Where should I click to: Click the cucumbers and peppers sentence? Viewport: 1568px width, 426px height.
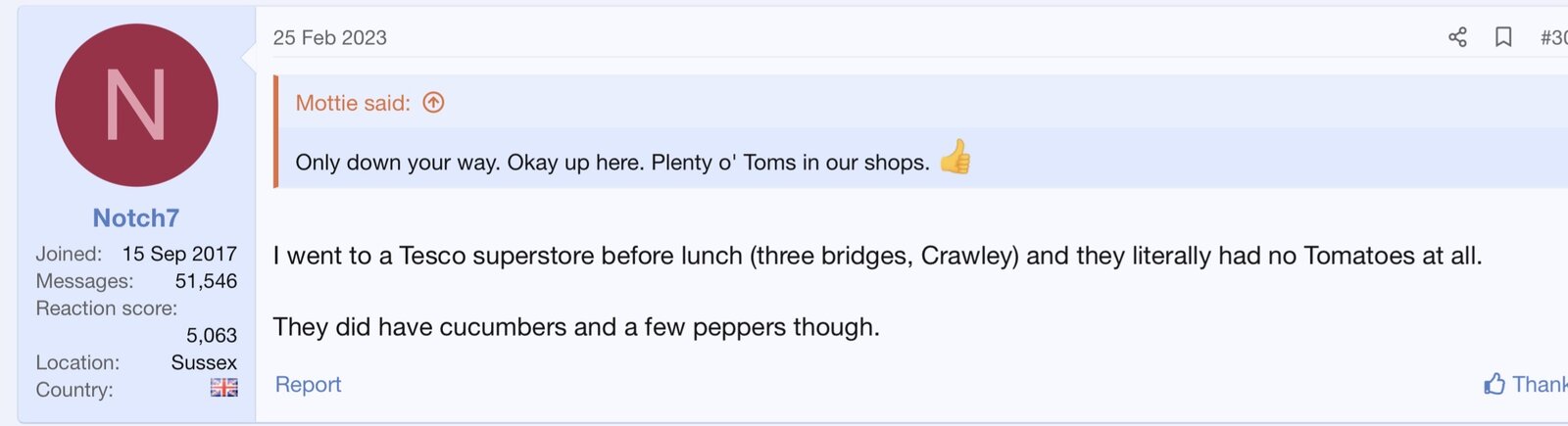(x=576, y=327)
